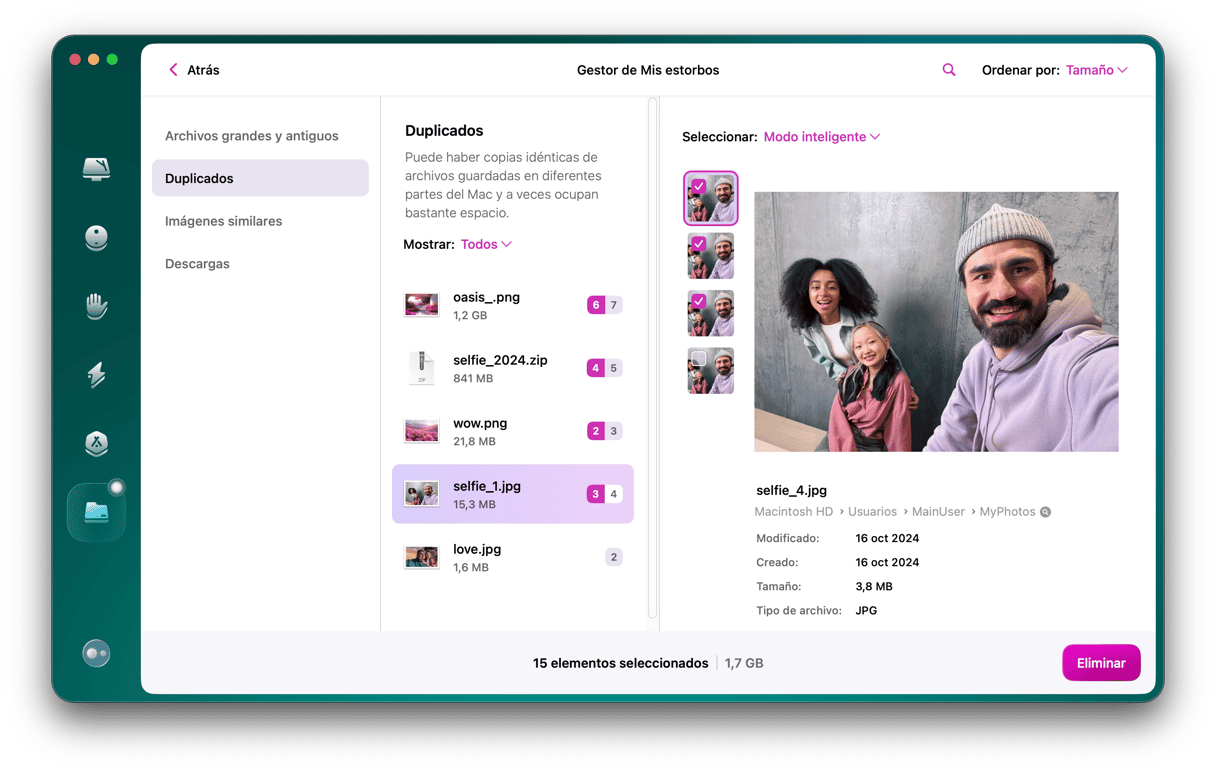Click the 15 elementos seleccionados text
1216x771 pixels.
click(x=620, y=663)
